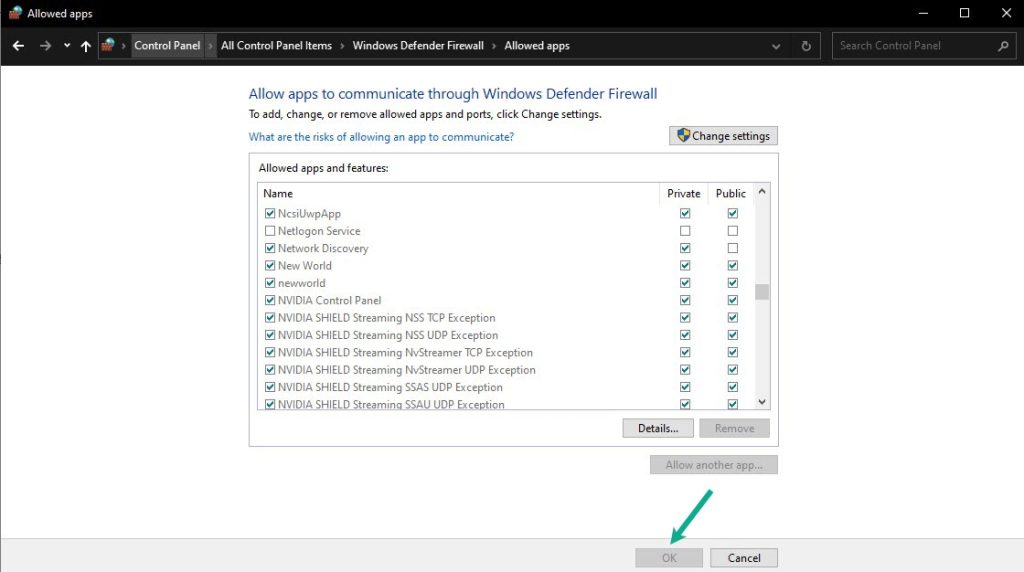Image resolution: width=1024 pixels, height=572 pixels.
Task: Open risks of allowing an app link
Action: pyautogui.click(x=381, y=137)
